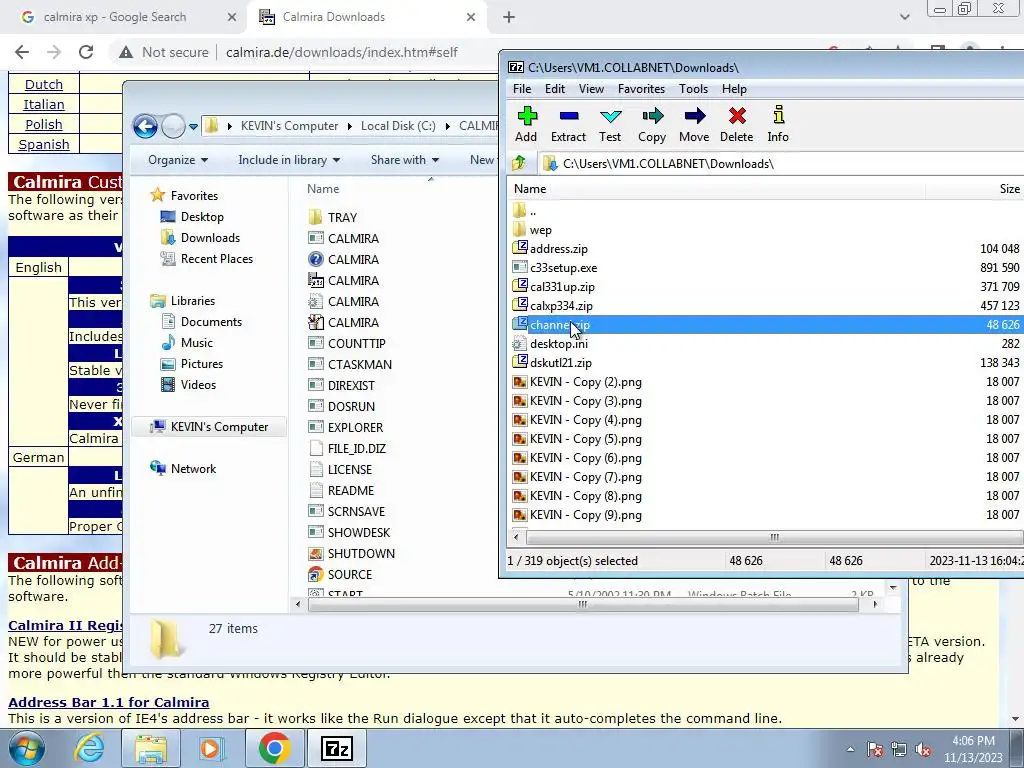Select the TRAY folder in Explorer
This screenshot has height=768, width=1024.
(342, 217)
